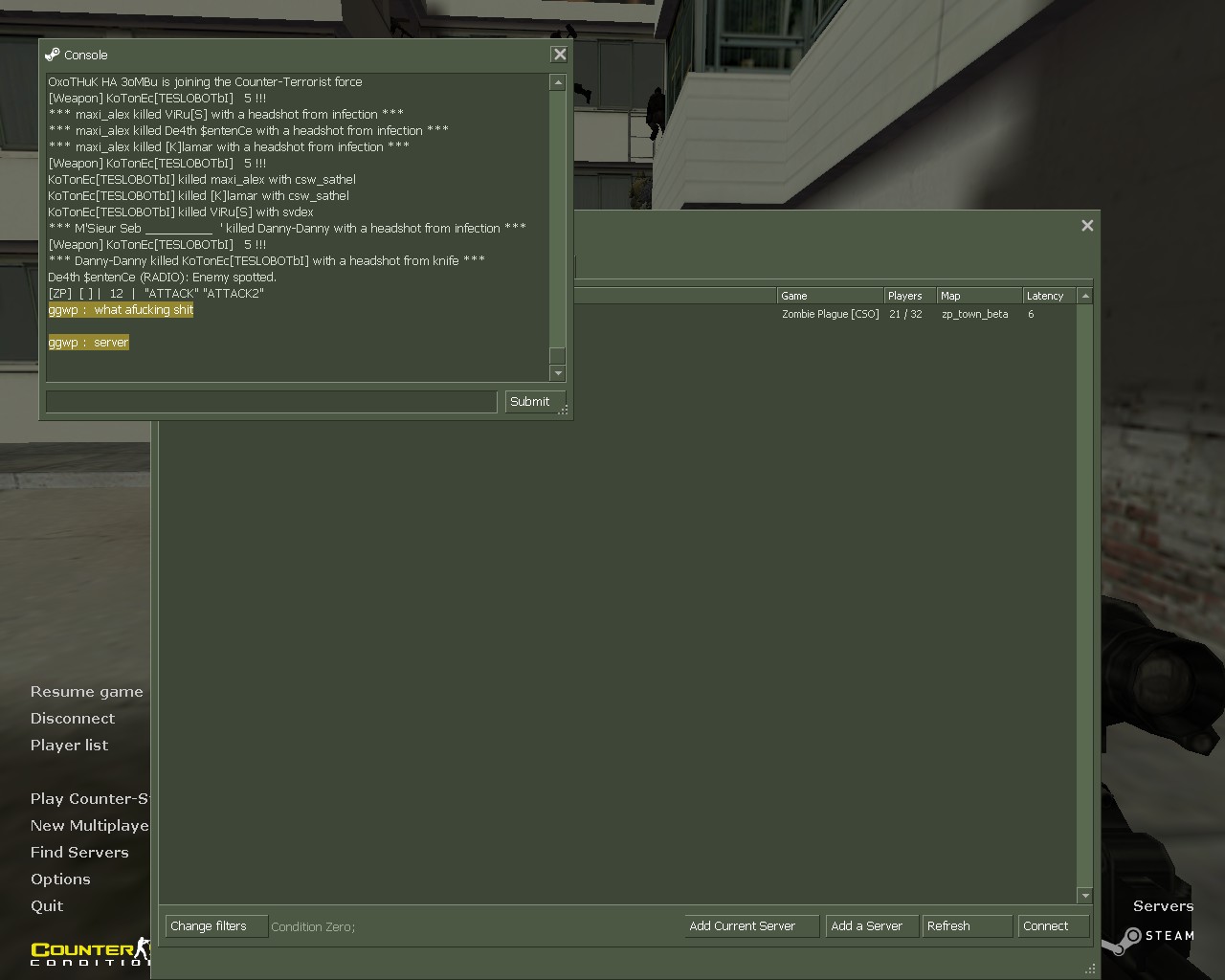
Task: Click server list scrollbar up arrow
Action: coord(1084,297)
